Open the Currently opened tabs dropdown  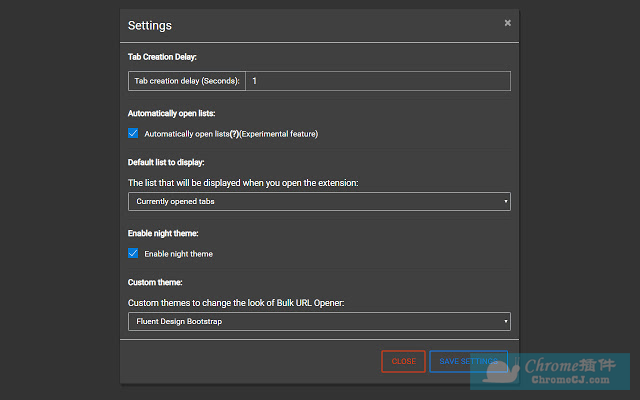tap(318, 201)
